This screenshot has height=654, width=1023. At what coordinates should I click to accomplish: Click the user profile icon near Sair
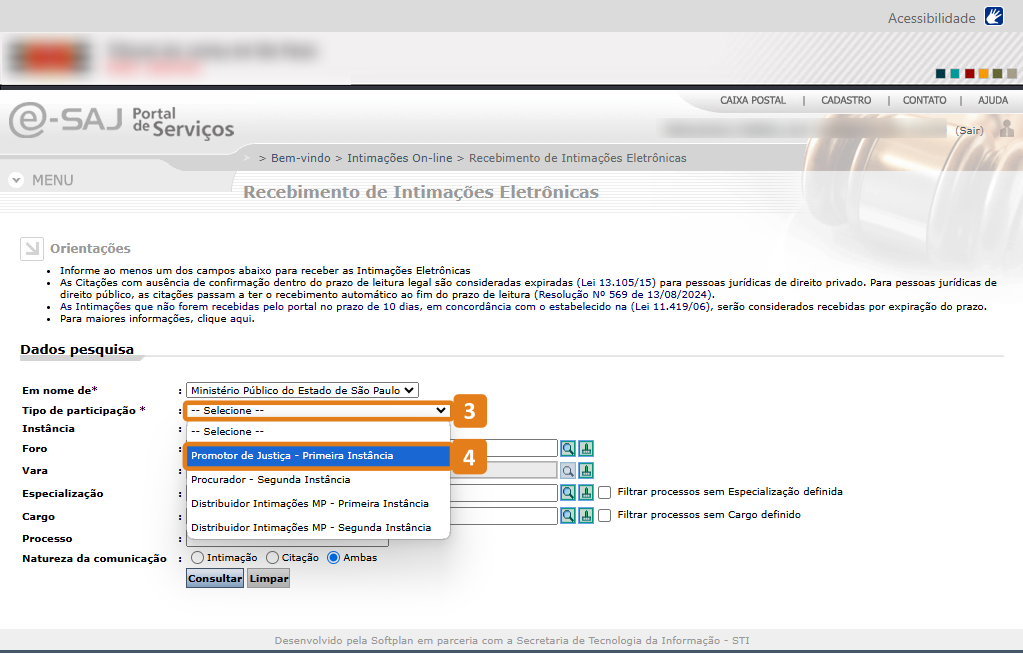pyautogui.click(x=1007, y=130)
